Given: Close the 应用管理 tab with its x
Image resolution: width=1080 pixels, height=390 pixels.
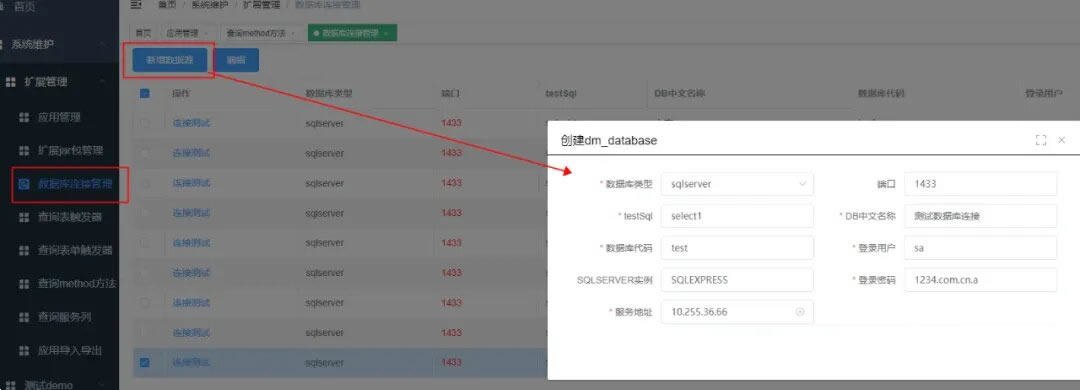Looking at the screenshot, I should (205, 33).
